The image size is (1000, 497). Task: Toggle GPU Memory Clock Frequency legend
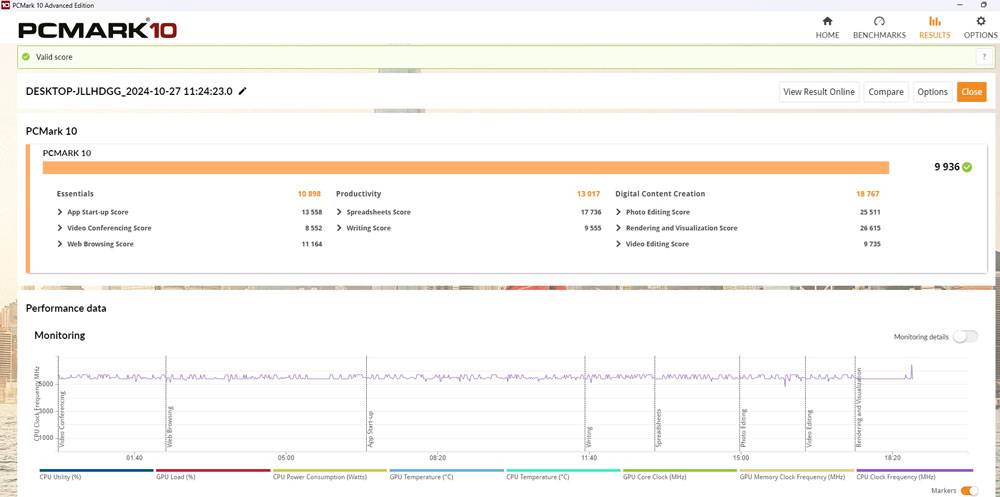[x=797, y=475]
